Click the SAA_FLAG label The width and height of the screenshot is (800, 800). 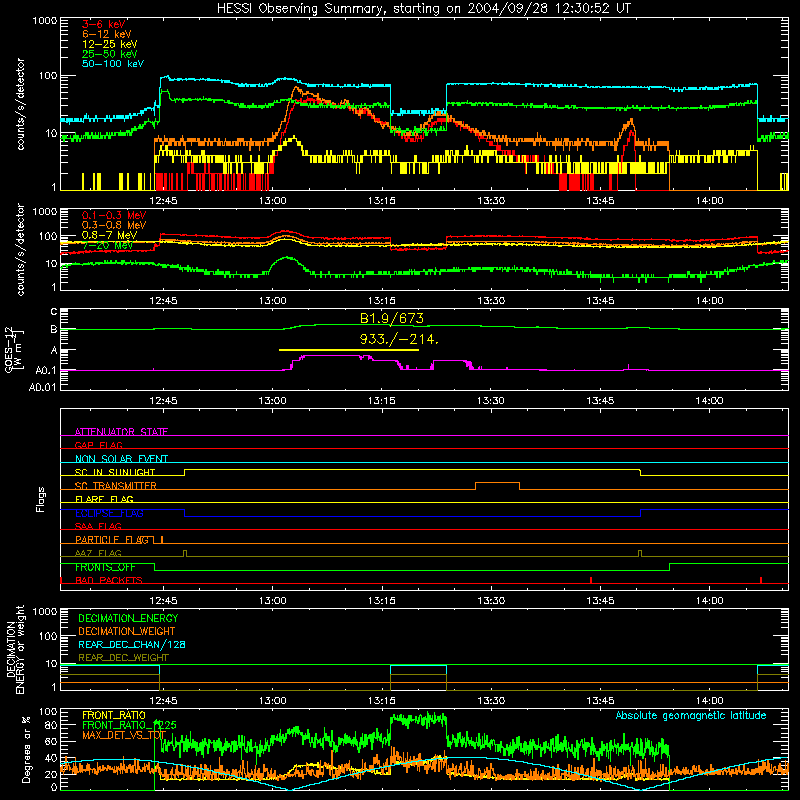pyautogui.click(x=98, y=526)
